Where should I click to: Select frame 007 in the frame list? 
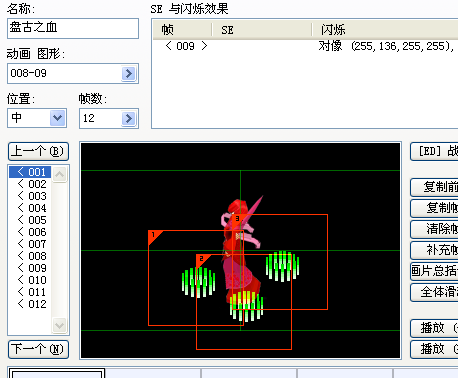(30, 244)
